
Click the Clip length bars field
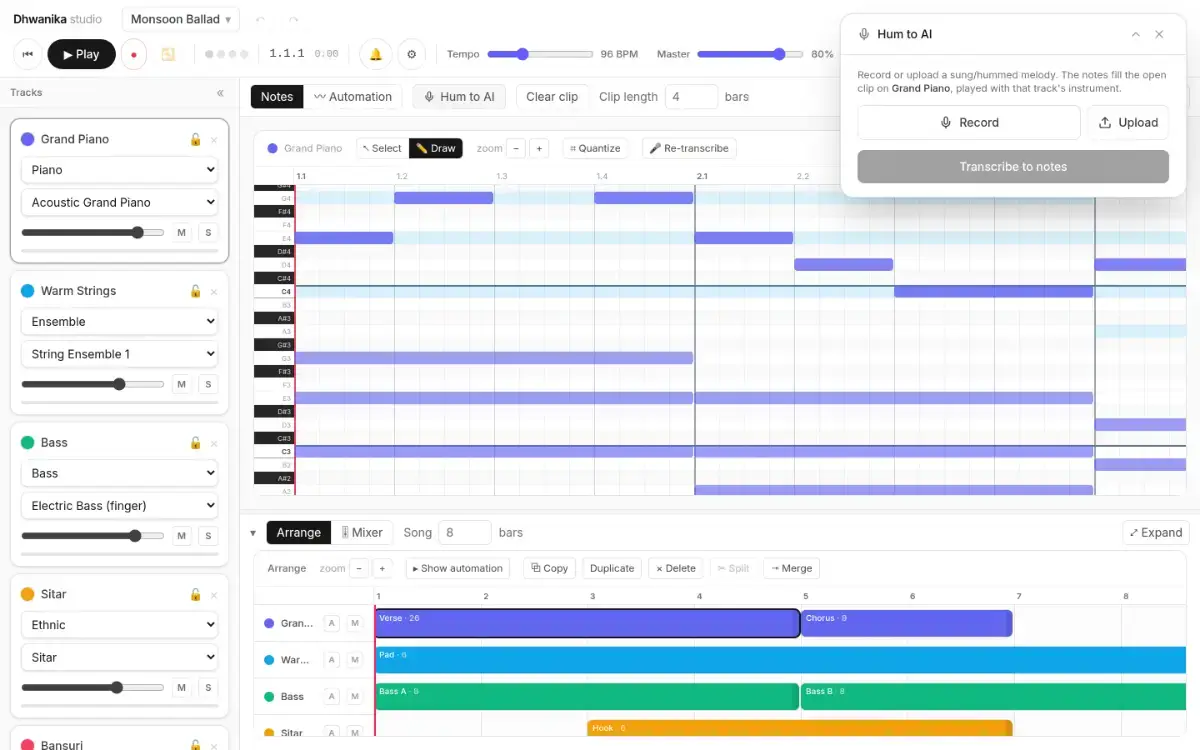pyautogui.click(x=691, y=97)
